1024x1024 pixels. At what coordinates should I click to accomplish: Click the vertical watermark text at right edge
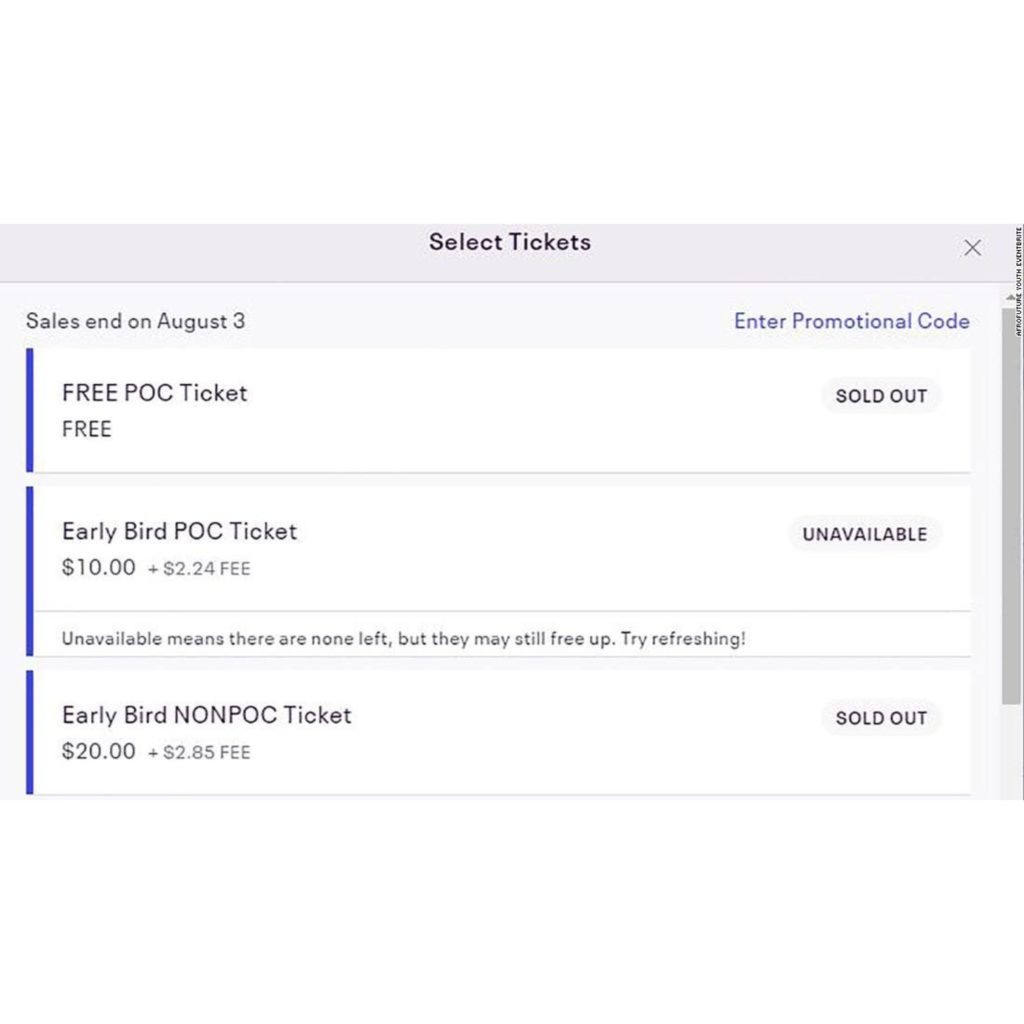coord(1019,282)
